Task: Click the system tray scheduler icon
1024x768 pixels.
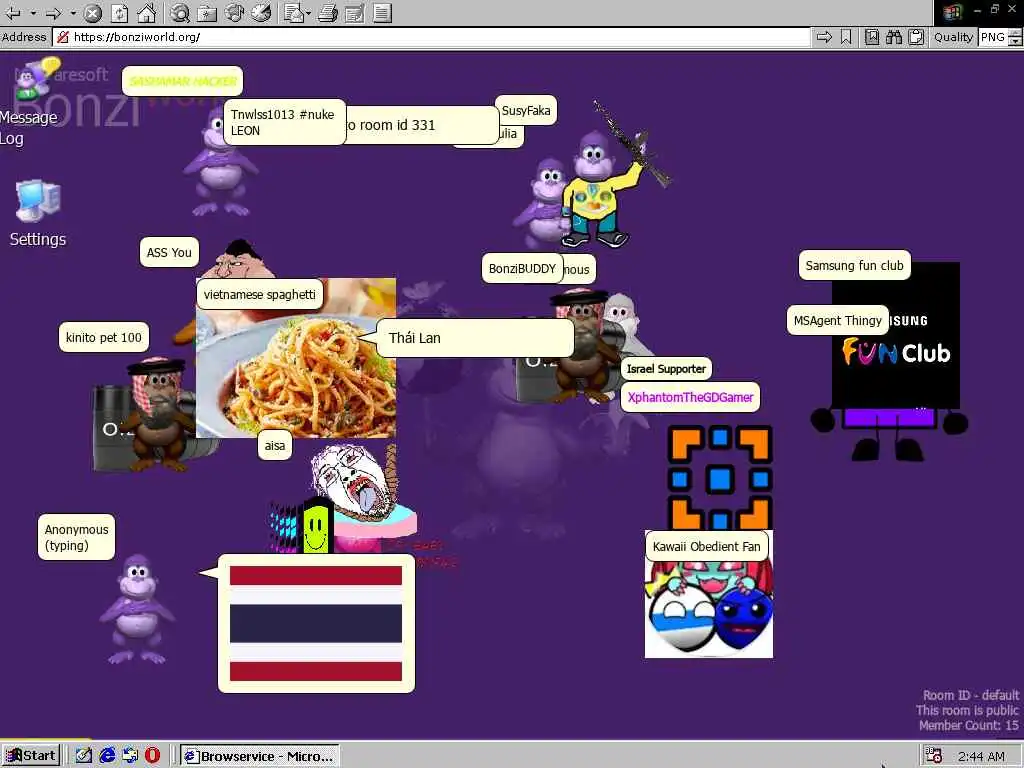Action: pos(934,756)
